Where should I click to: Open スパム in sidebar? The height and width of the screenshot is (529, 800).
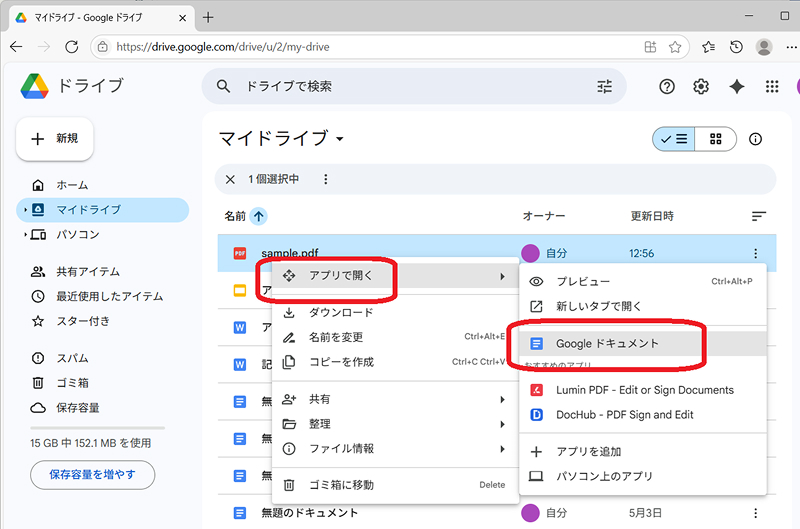(x=102, y=358)
